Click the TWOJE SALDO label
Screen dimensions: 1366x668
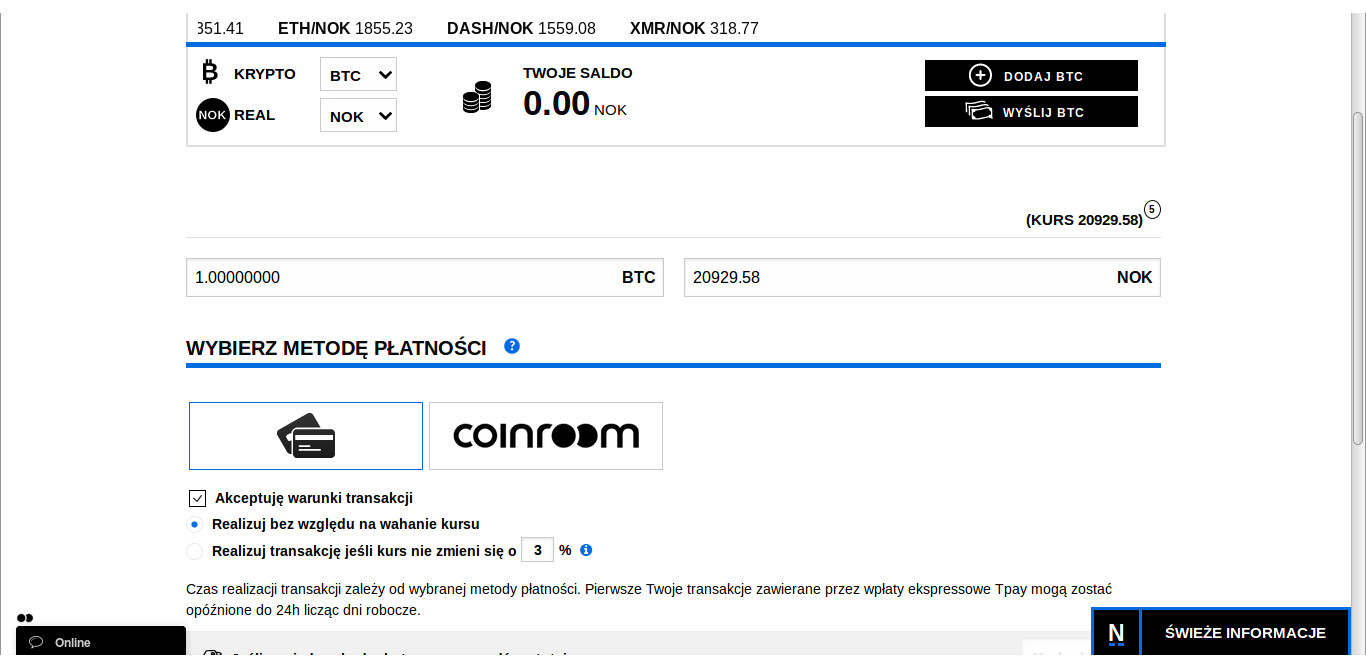click(578, 73)
